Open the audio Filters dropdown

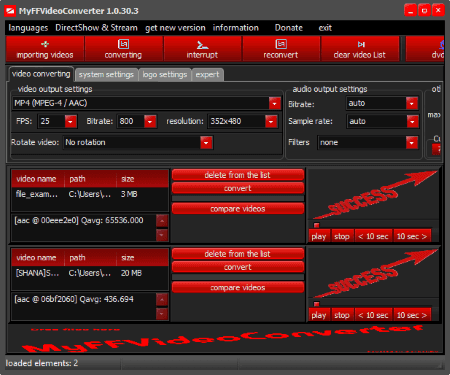pyautogui.click(x=412, y=143)
